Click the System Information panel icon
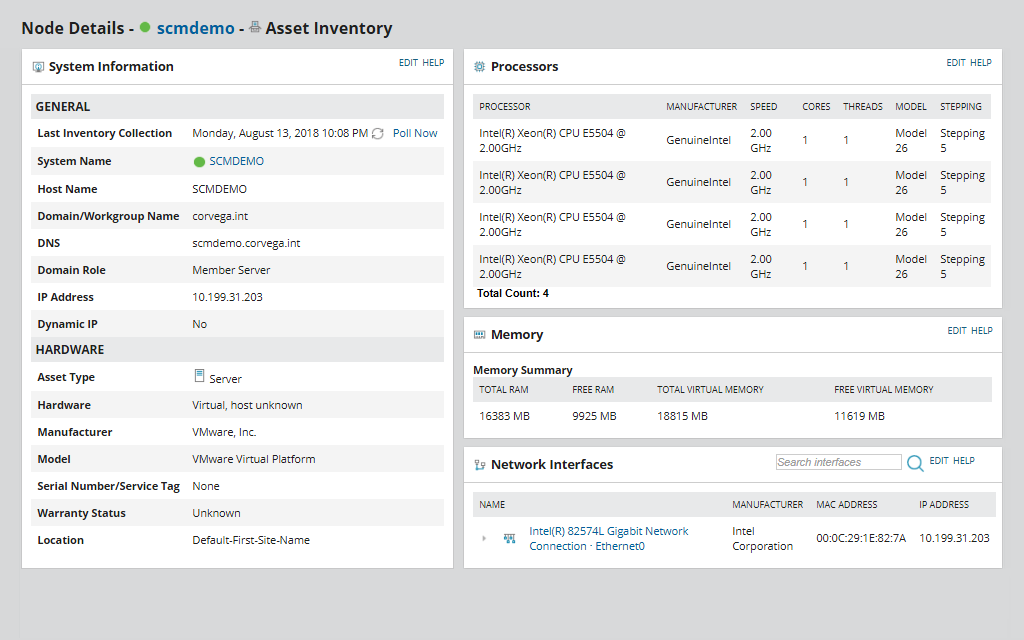This screenshot has width=1024, height=640. 38,67
